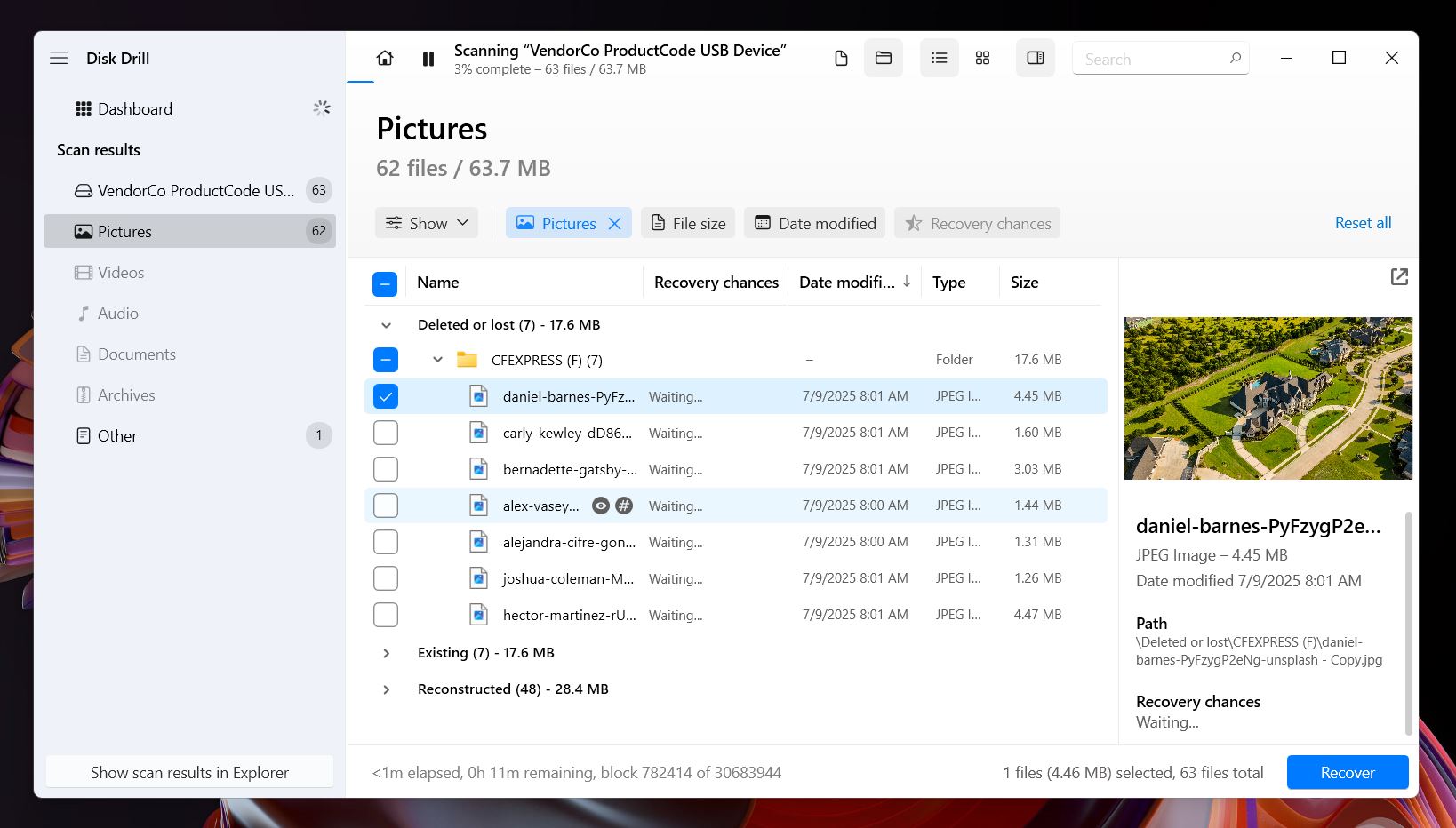
Task: Select list view layout
Action: tap(940, 58)
